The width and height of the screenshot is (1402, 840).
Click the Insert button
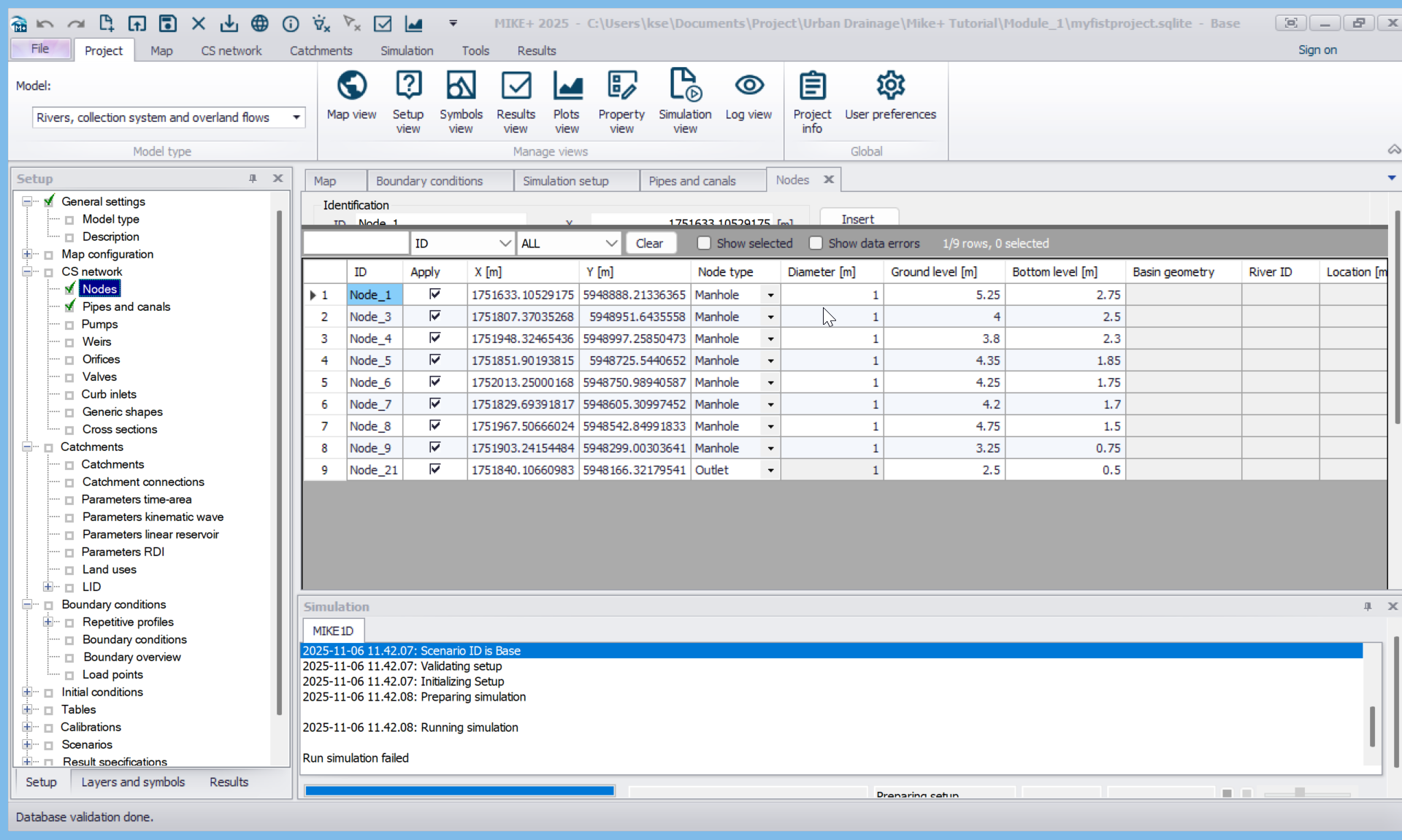tap(857, 219)
